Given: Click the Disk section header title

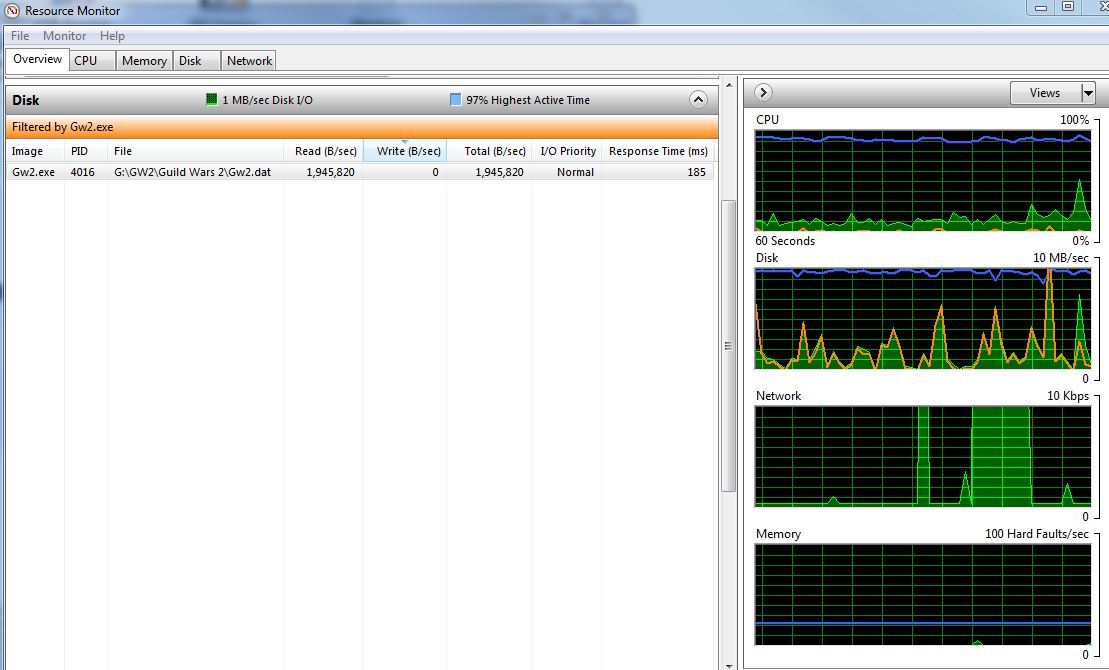Looking at the screenshot, I should (25, 100).
